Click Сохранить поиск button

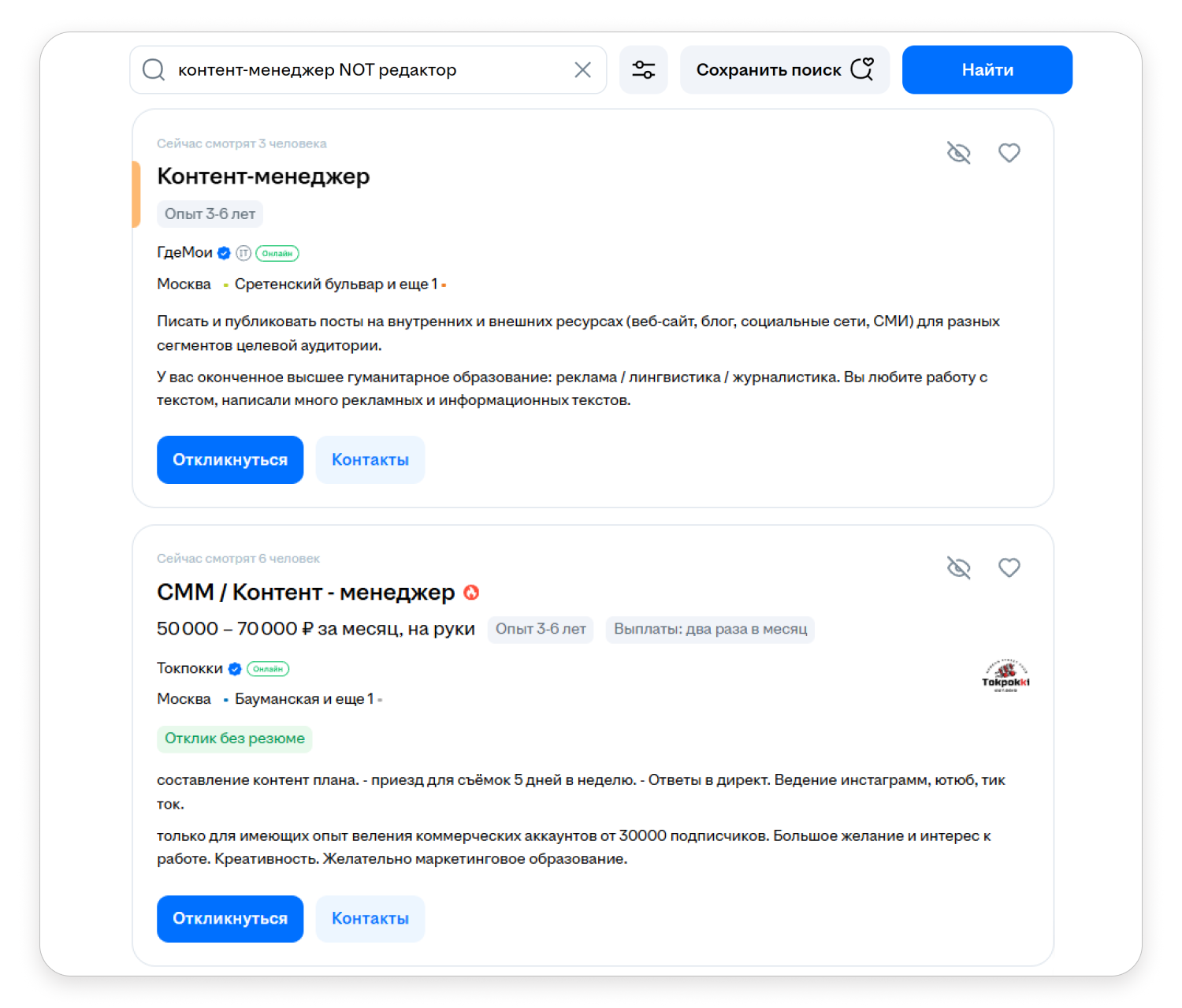click(x=784, y=70)
